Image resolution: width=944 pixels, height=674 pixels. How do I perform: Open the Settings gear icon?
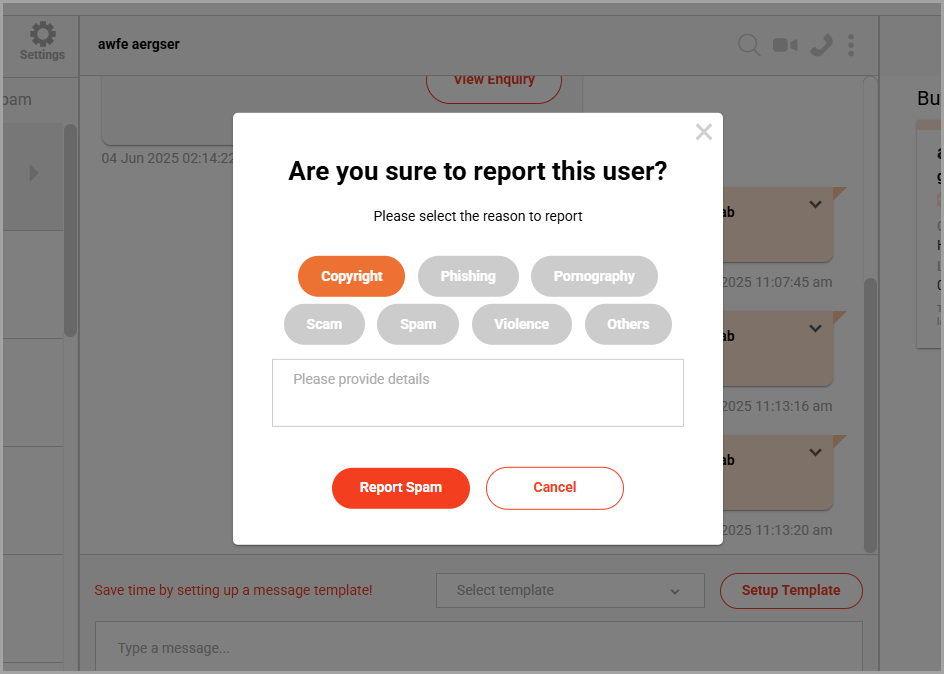pyautogui.click(x=42, y=34)
